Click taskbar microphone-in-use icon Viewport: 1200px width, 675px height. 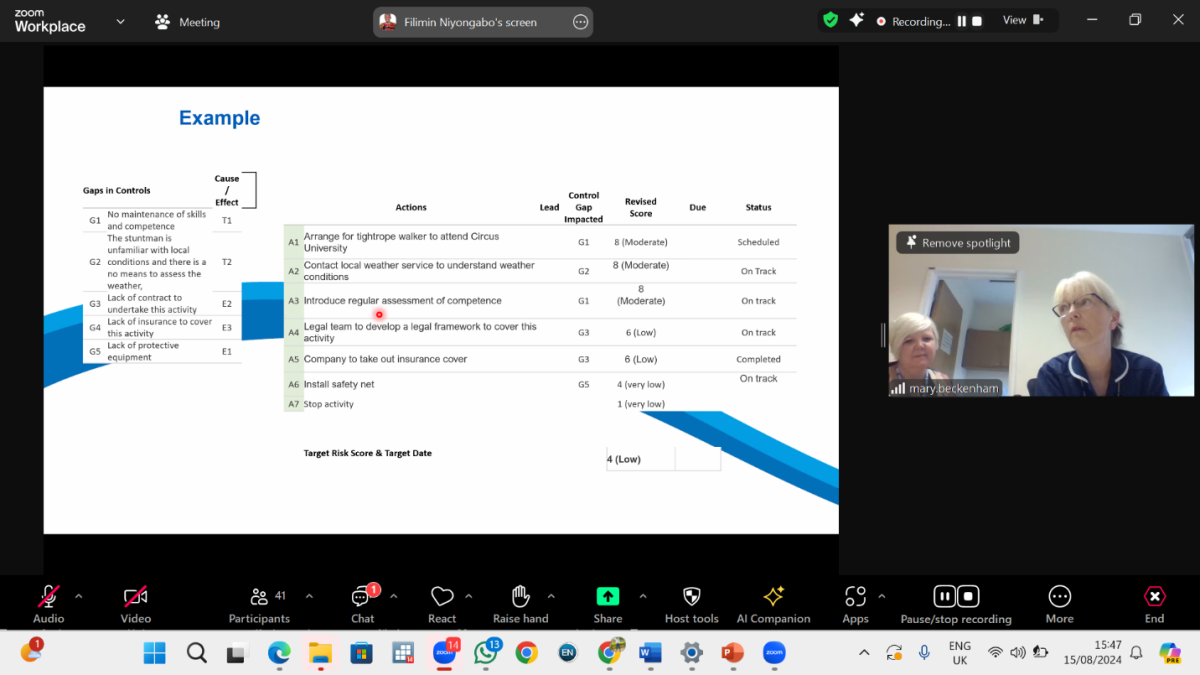point(924,653)
